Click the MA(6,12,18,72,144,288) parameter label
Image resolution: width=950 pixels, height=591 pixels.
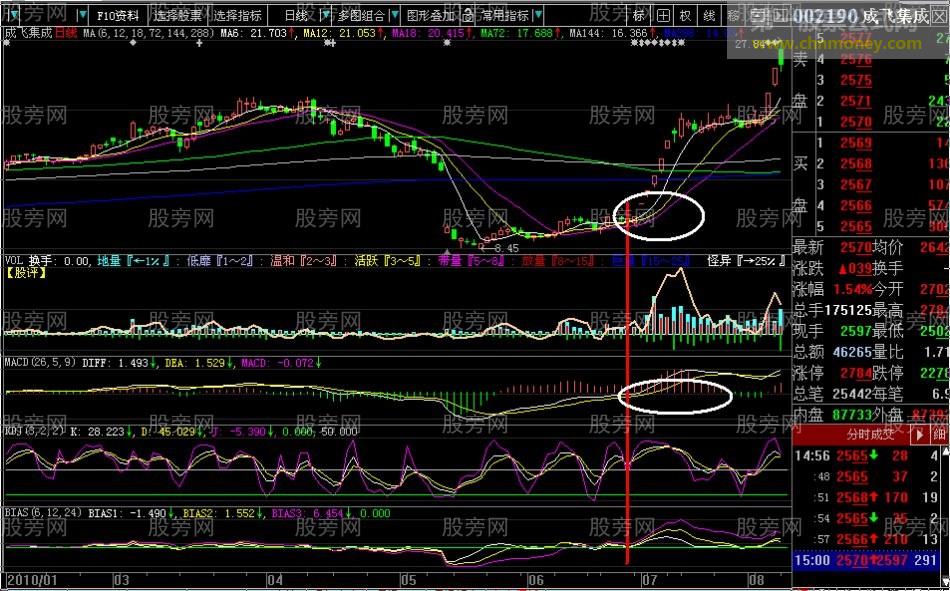coord(148,33)
